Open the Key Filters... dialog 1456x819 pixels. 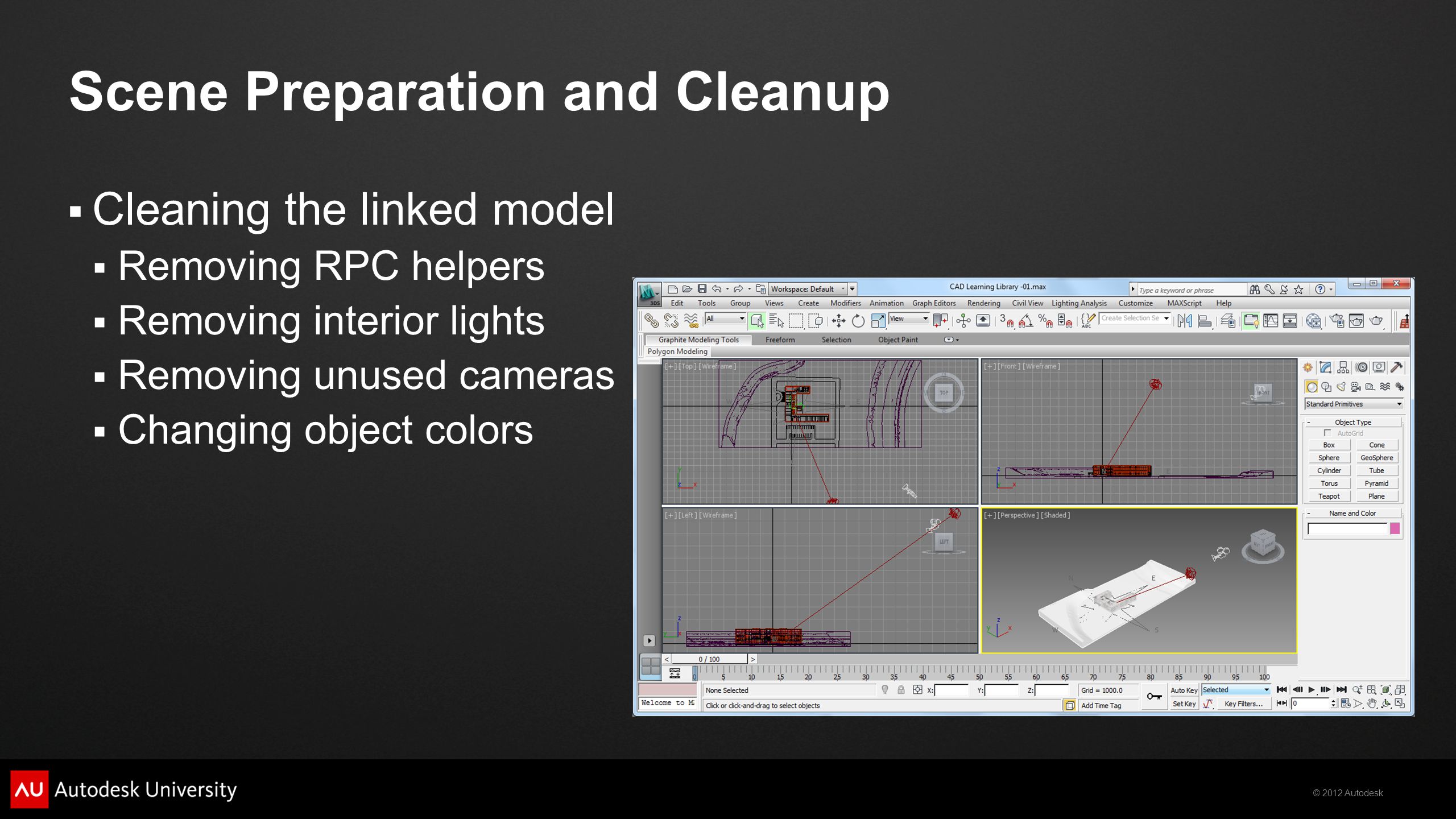pos(1243,704)
